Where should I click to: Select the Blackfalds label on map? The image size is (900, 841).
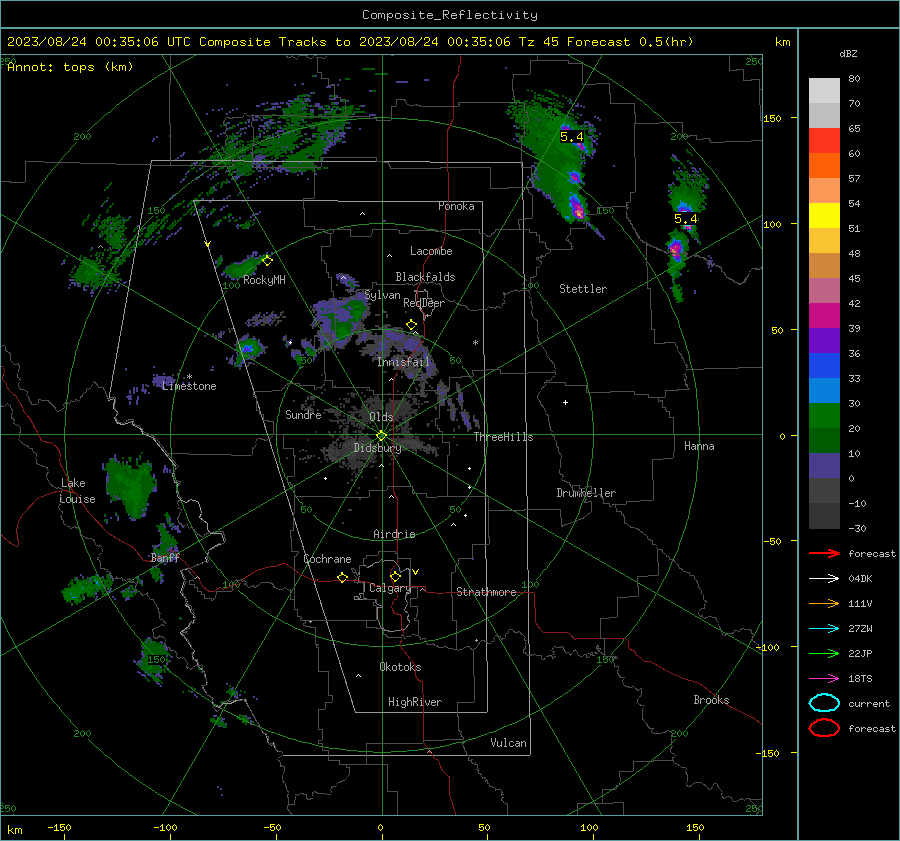click(425, 277)
